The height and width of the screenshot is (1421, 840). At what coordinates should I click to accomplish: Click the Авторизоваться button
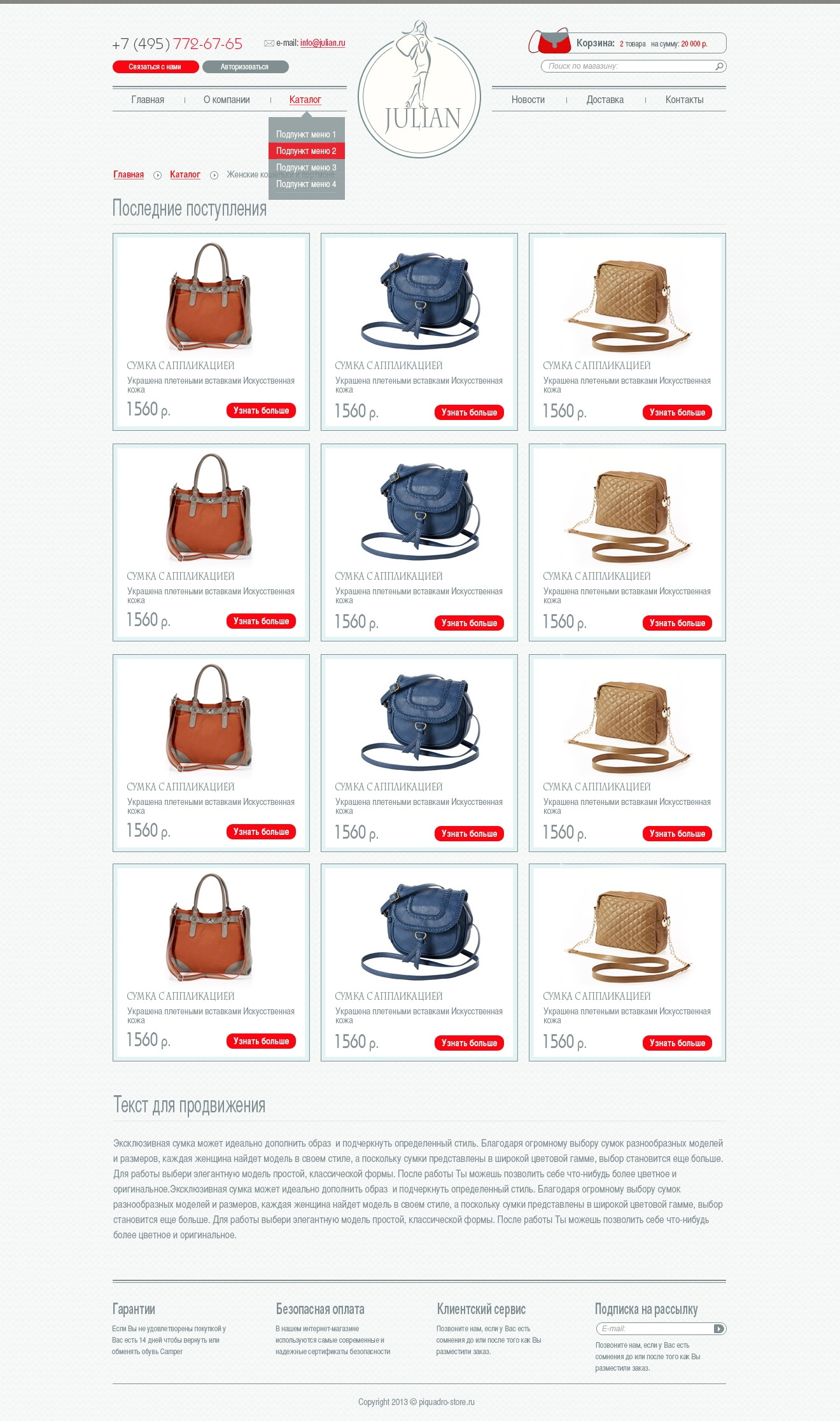point(245,67)
